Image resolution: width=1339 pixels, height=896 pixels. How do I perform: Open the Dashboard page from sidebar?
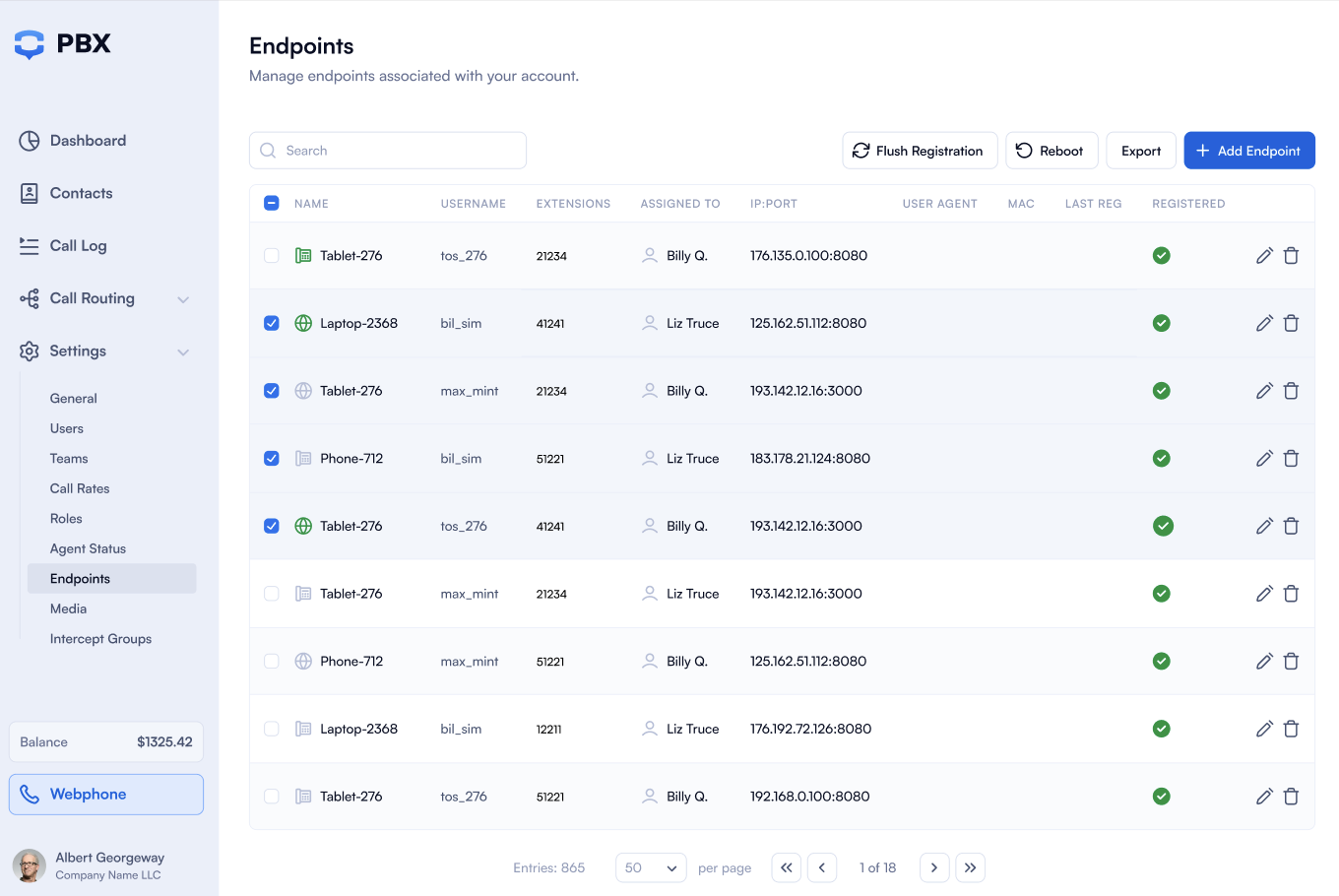pos(88,141)
